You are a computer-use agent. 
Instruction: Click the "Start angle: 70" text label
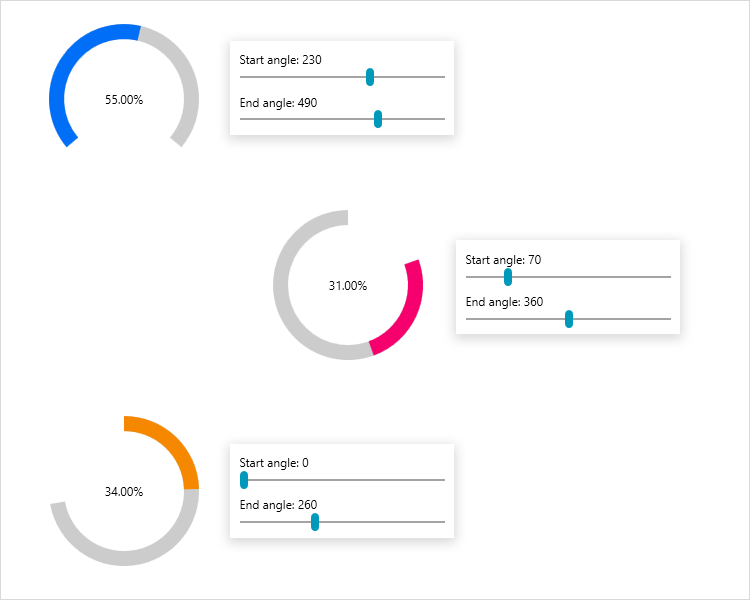pos(504,260)
